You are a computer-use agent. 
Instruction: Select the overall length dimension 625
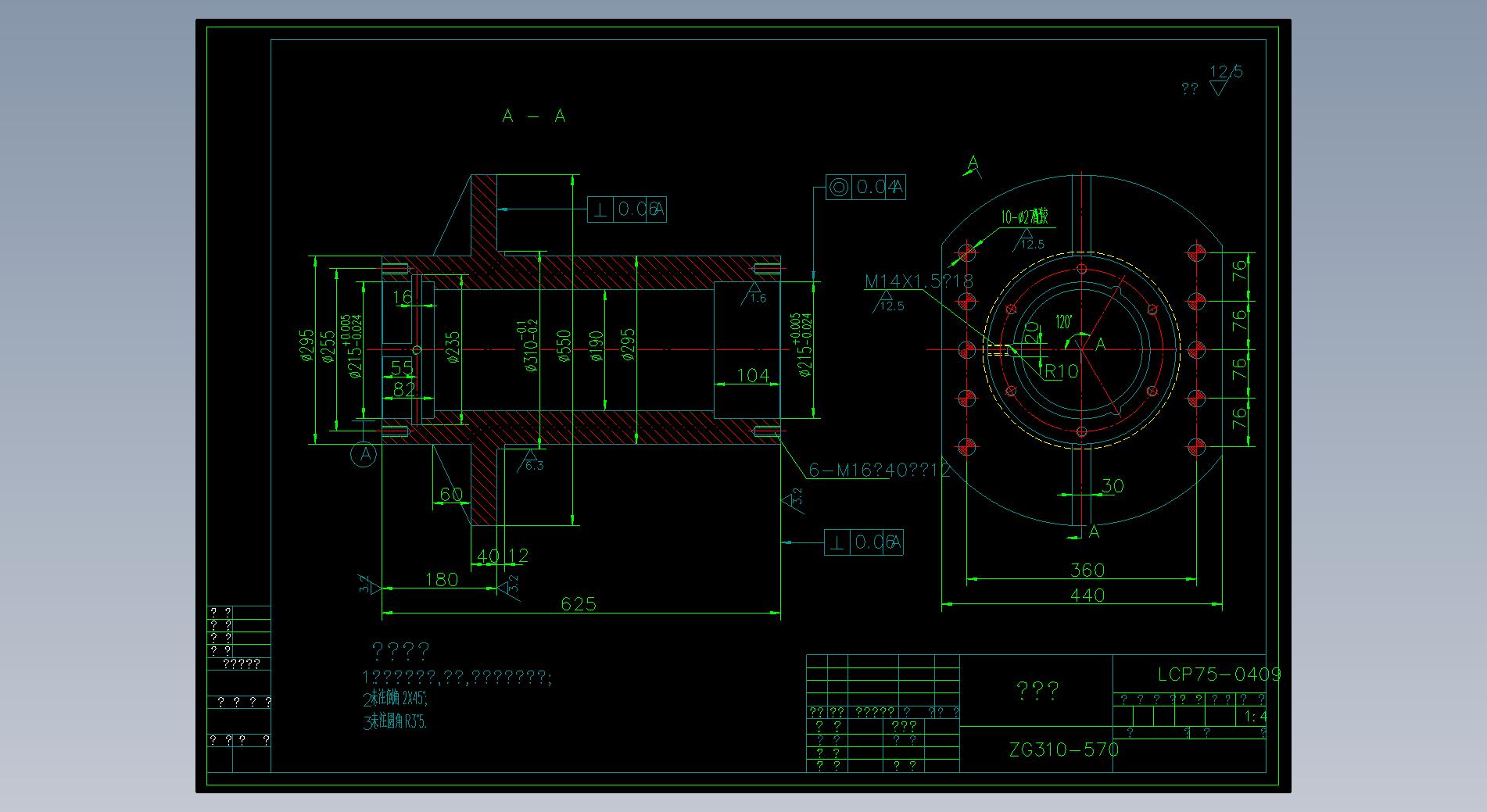579,603
